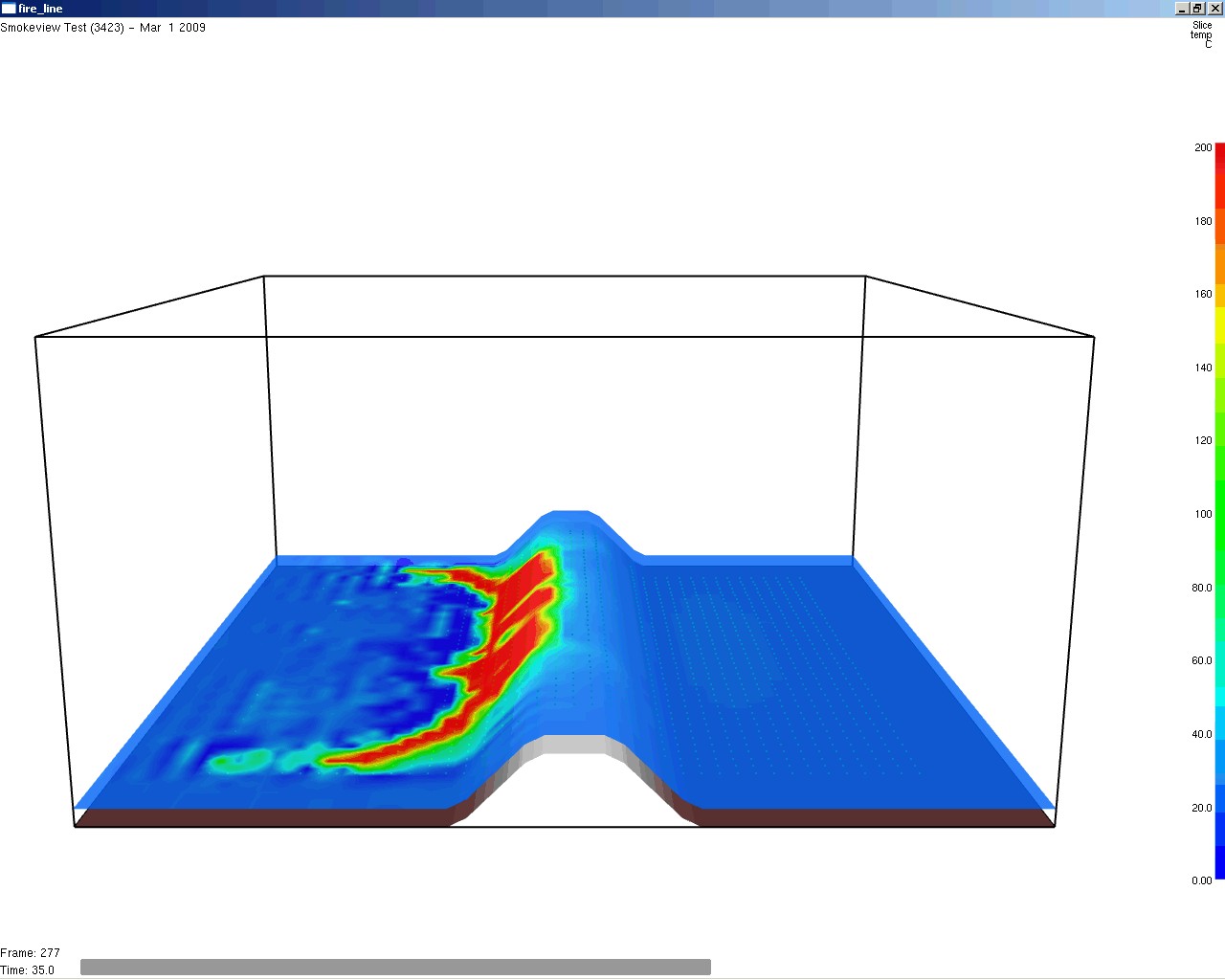
Task: Click the brown terrain base at left
Action: click(258, 817)
